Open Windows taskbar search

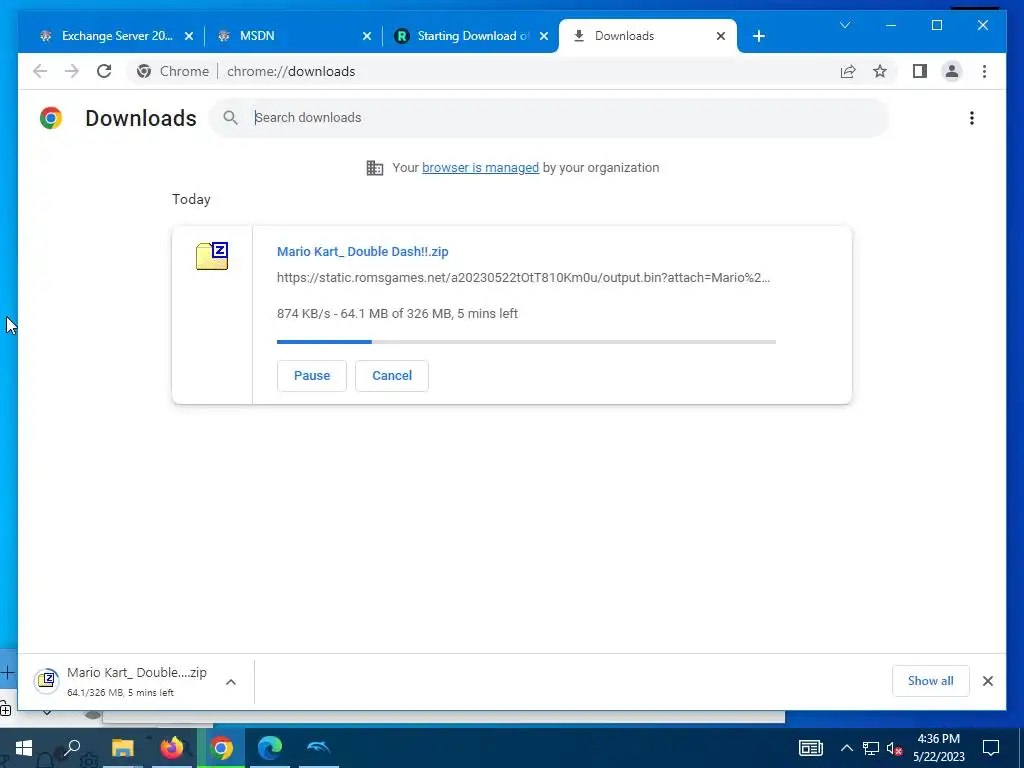coord(72,747)
